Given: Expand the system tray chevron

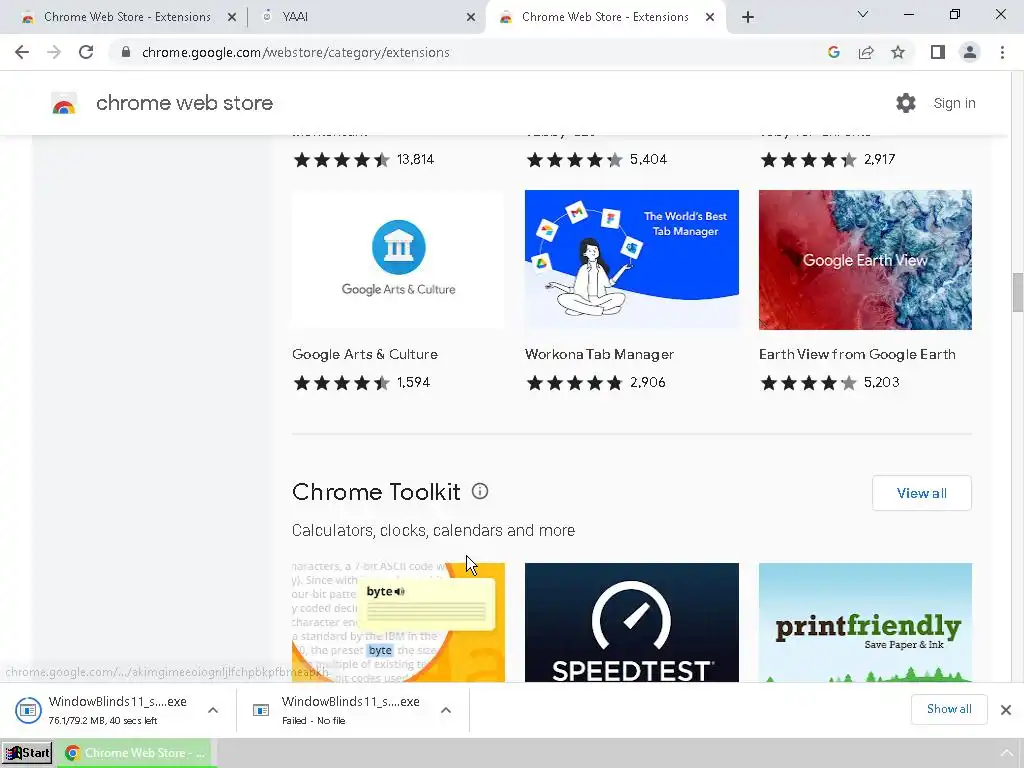Looking at the screenshot, I should click(1006, 753).
